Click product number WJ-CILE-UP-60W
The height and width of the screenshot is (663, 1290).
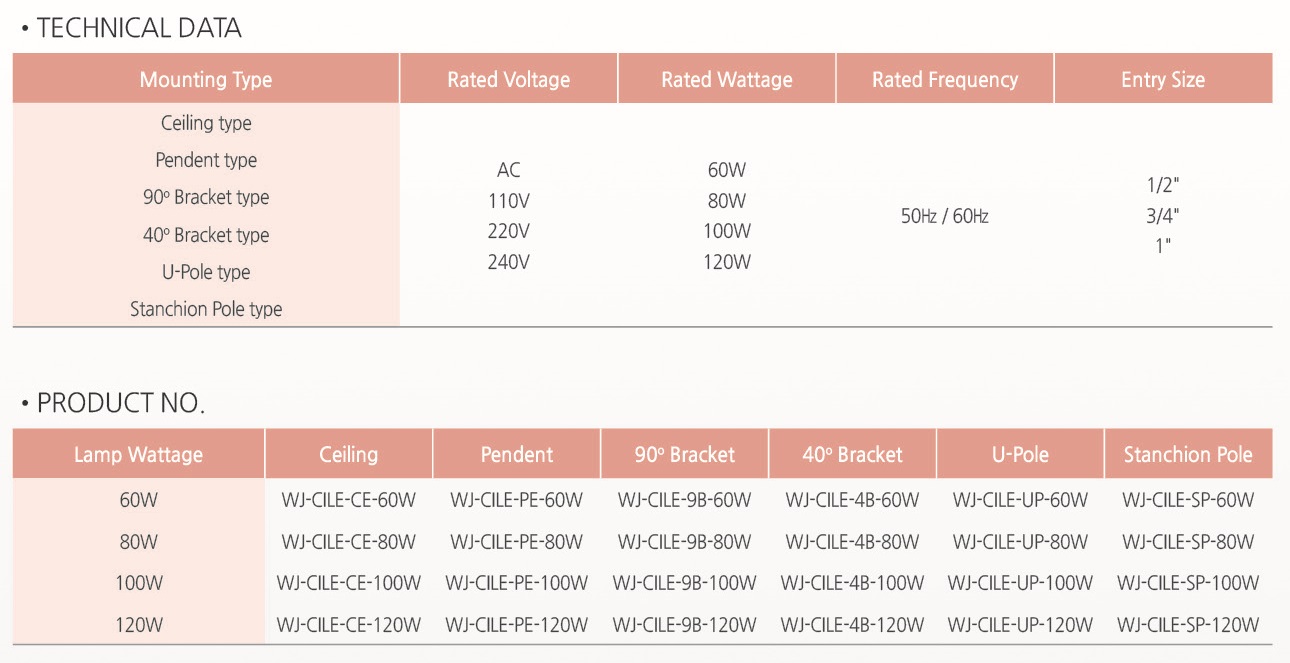point(1020,500)
